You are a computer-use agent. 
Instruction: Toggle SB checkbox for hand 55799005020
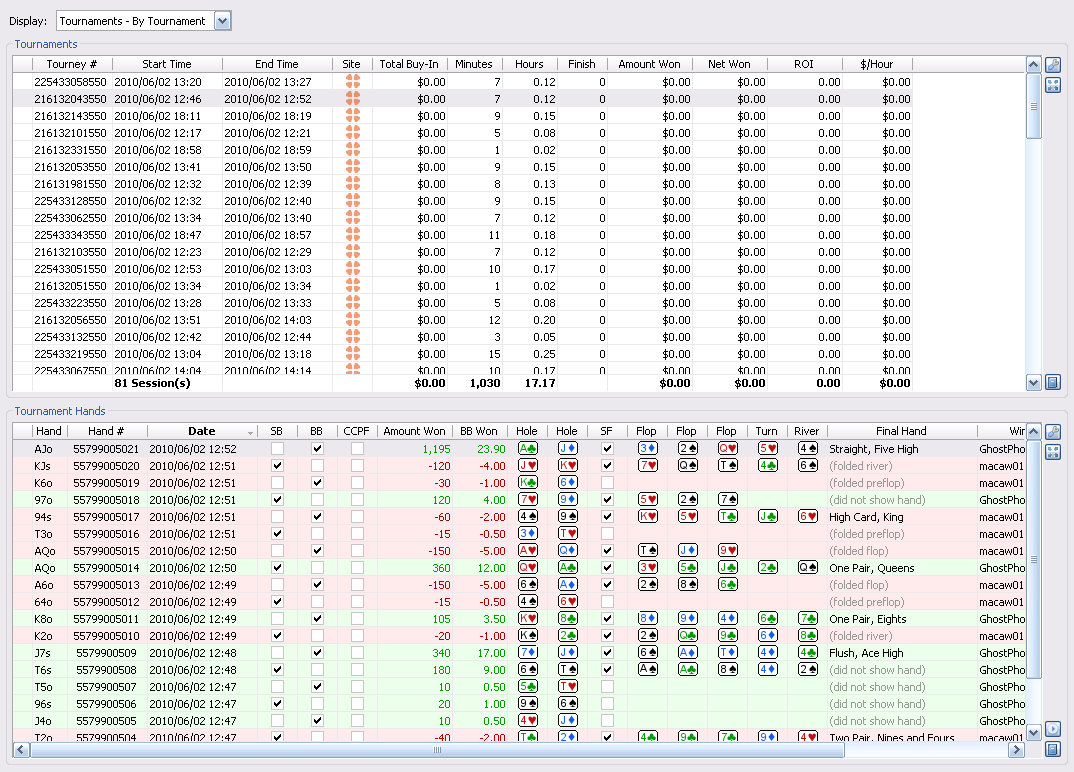pyautogui.click(x=277, y=466)
